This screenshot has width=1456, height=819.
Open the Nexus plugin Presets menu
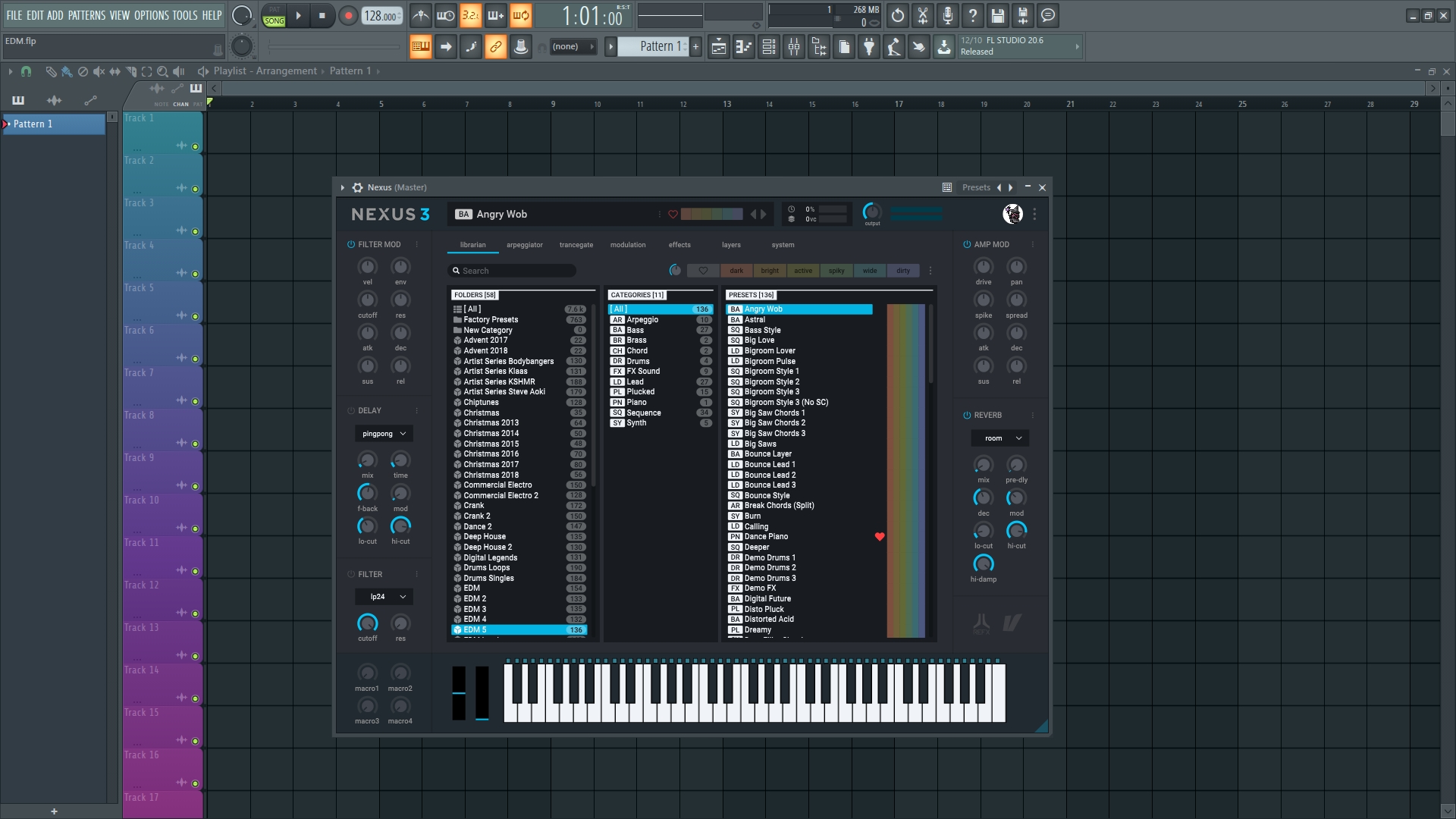point(976,187)
